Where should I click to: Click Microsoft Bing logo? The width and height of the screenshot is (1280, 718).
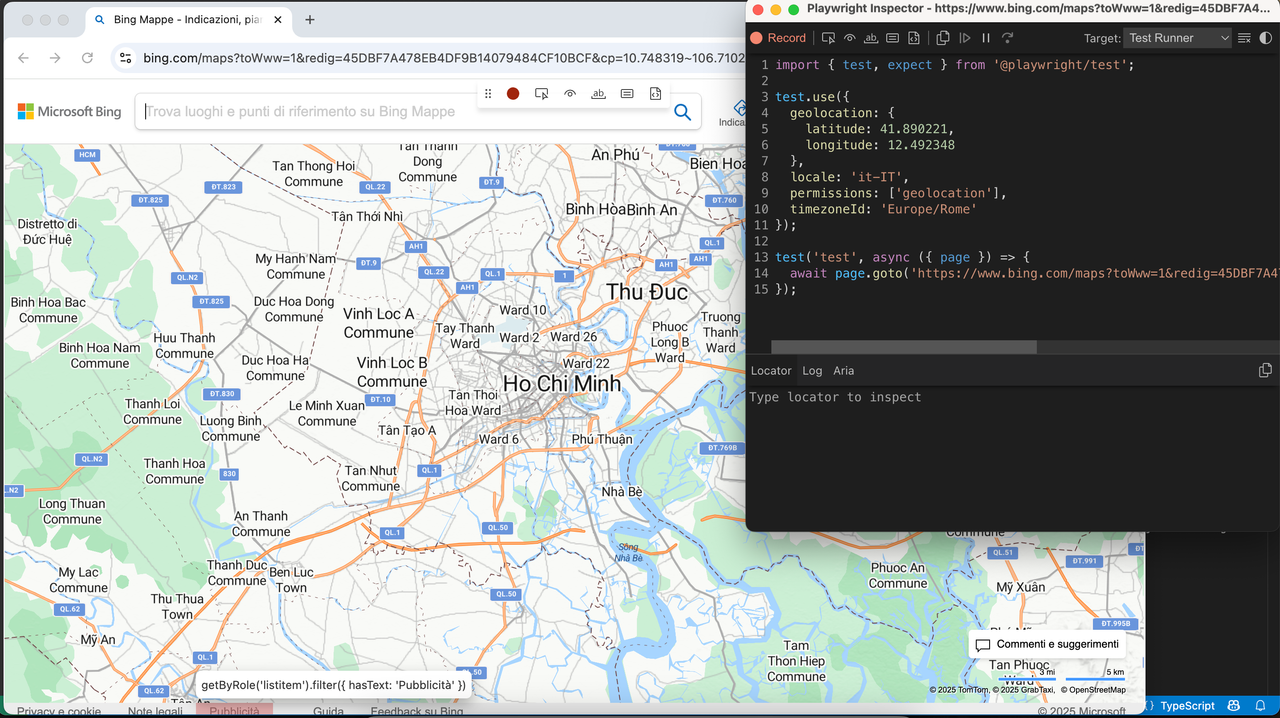(x=69, y=112)
